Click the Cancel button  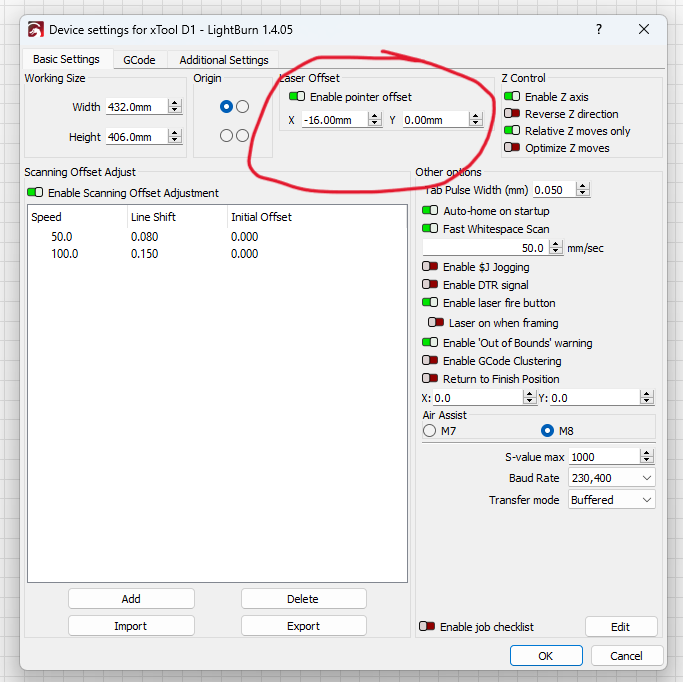(x=626, y=655)
